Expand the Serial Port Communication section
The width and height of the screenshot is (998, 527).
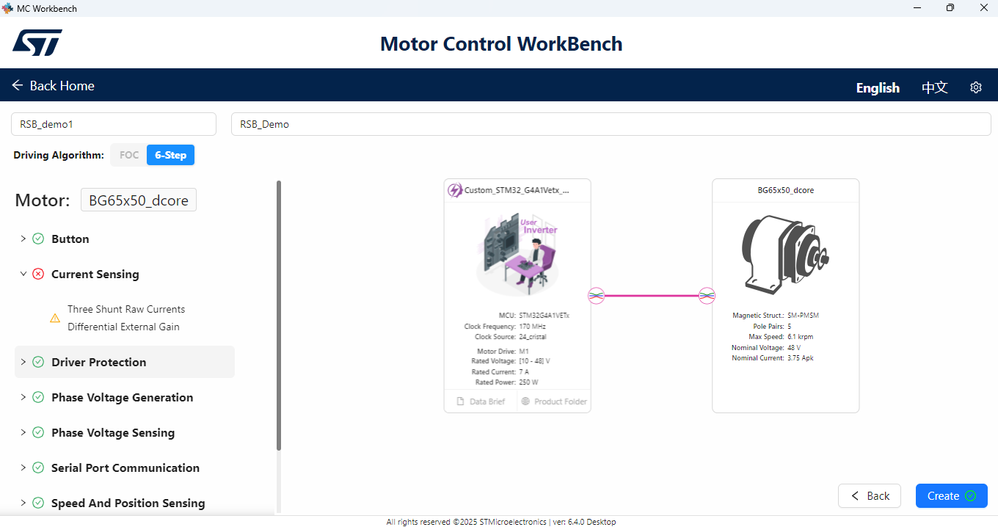[x=23, y=468]
